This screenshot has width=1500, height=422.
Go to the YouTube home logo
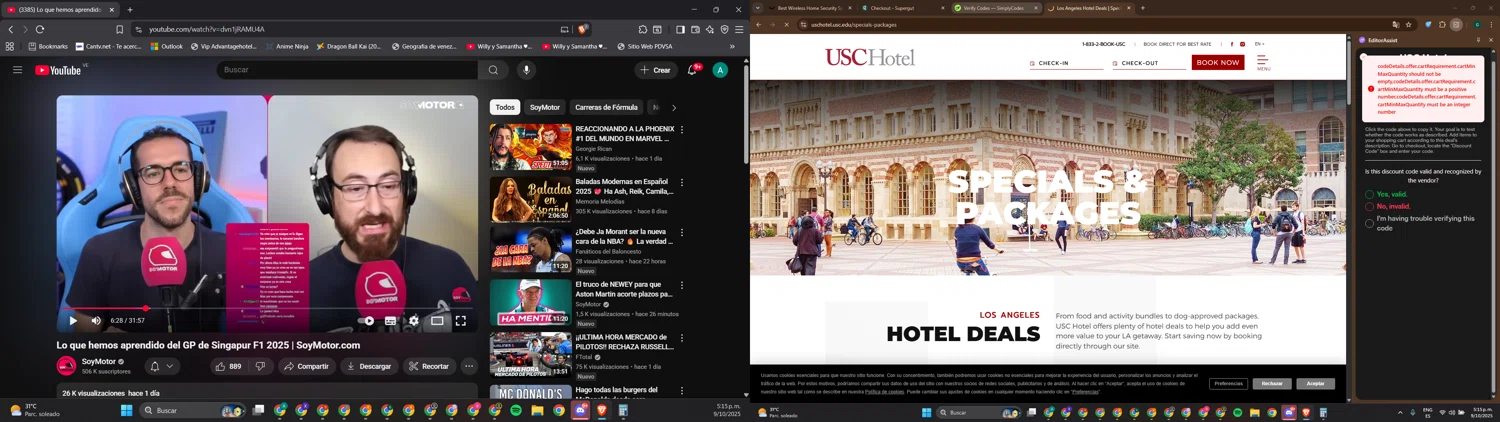(x=58, y=70)
